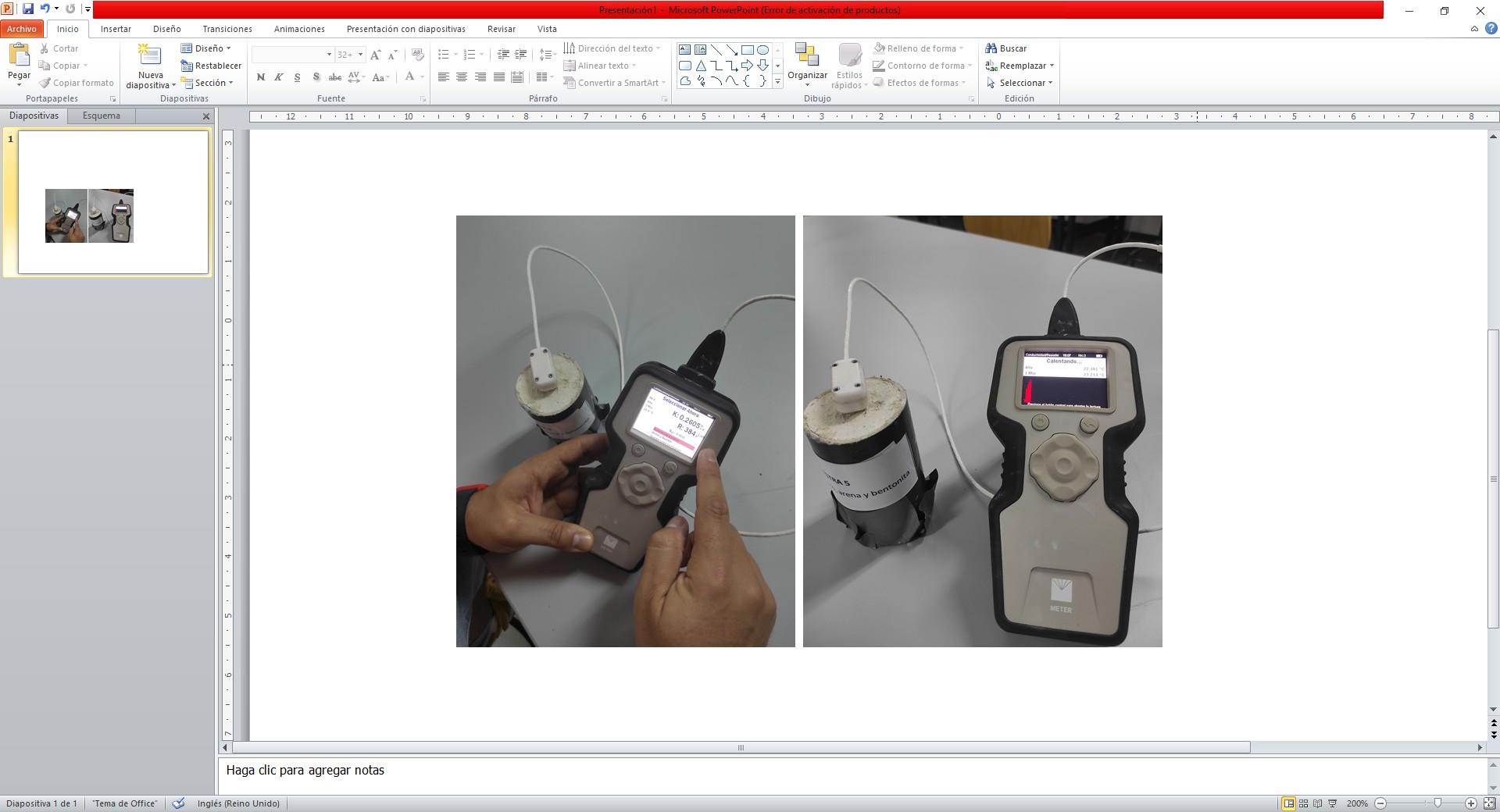The height and width of the screenshot is (812, 1500).
Task: Select the oval shape
Action: tap(762, 49)
